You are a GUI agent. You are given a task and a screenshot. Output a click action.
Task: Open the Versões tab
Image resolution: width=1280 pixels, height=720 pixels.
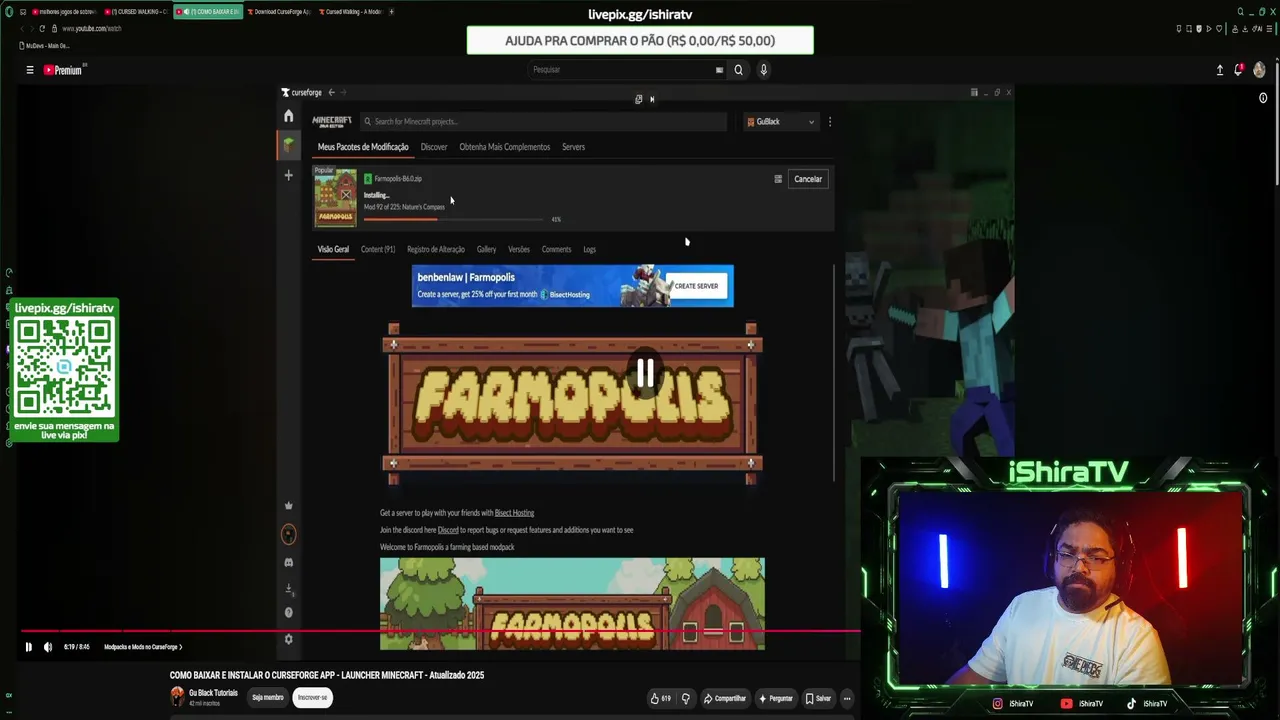[519, 249]
